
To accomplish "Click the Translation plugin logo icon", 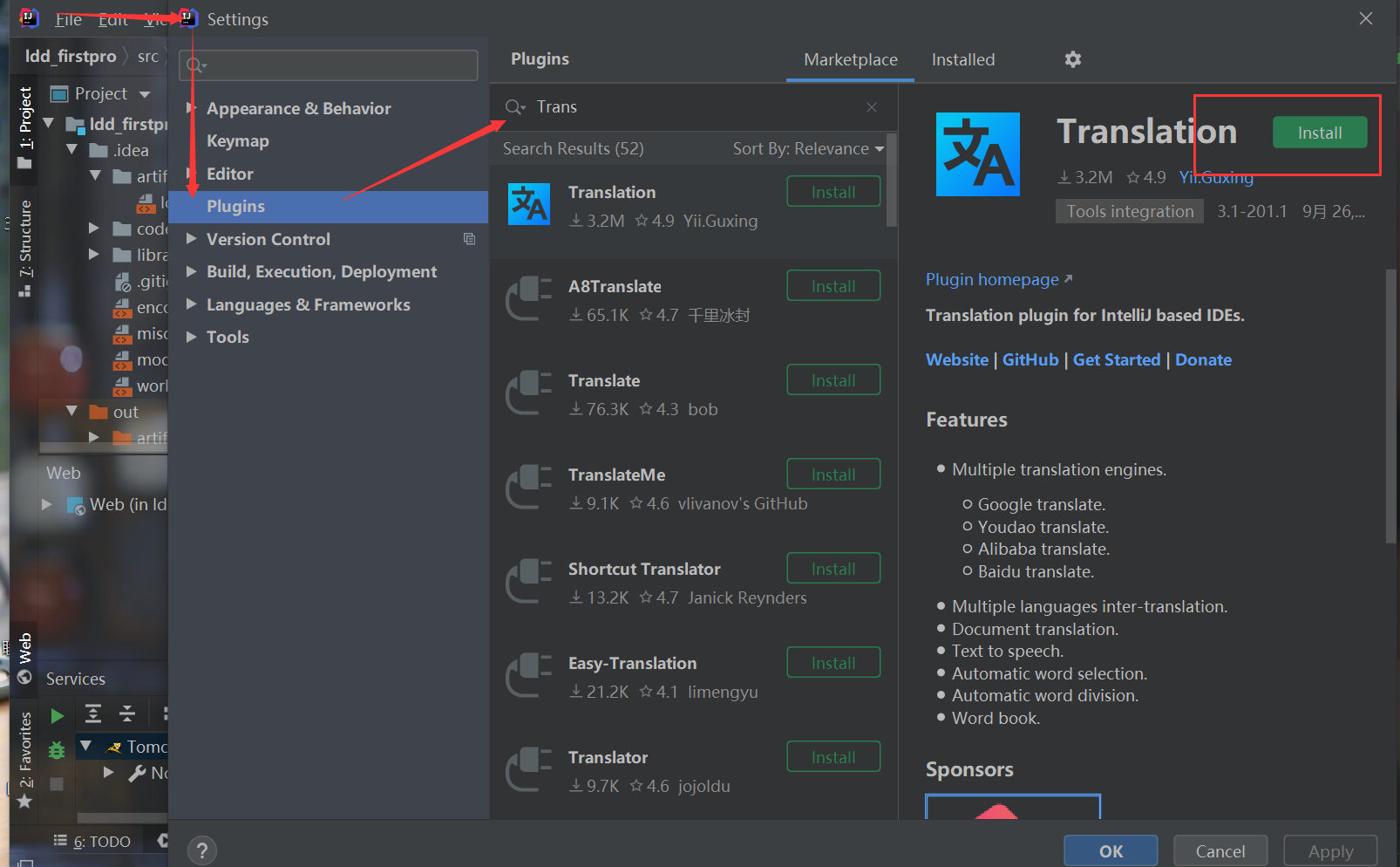I will pos(976,154).
